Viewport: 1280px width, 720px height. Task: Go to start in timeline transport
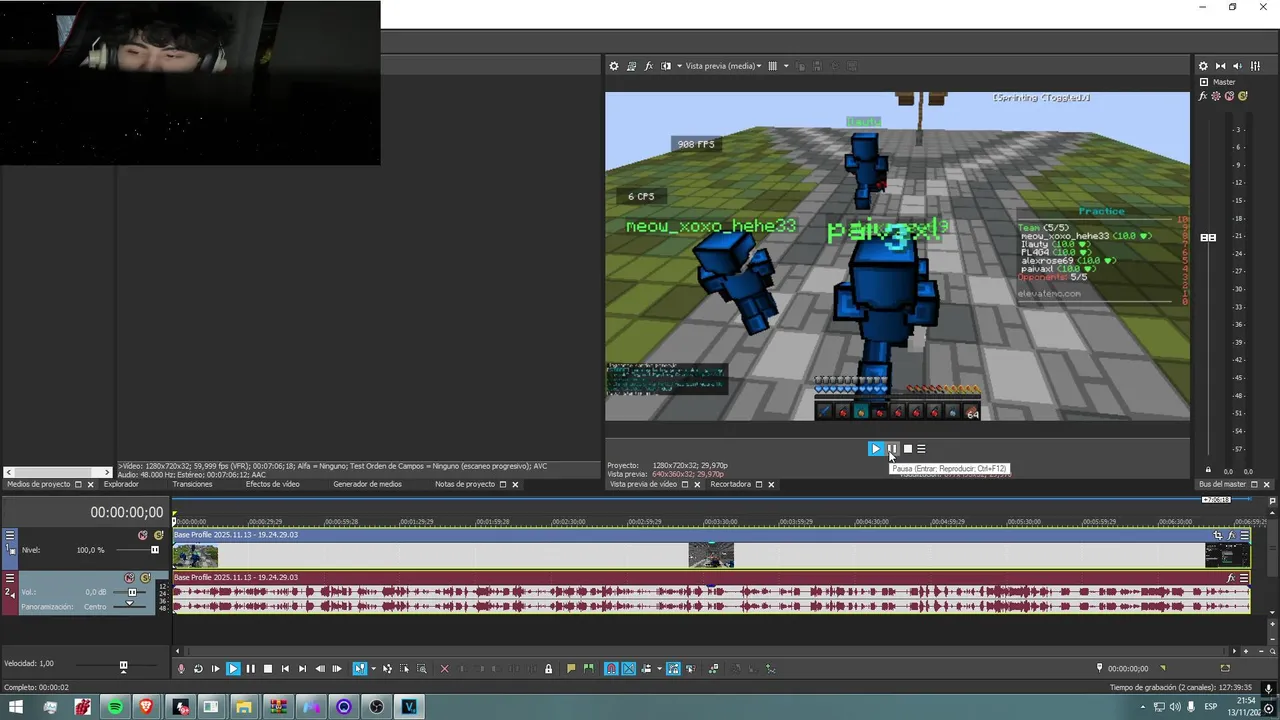click(x=285, y=669)
